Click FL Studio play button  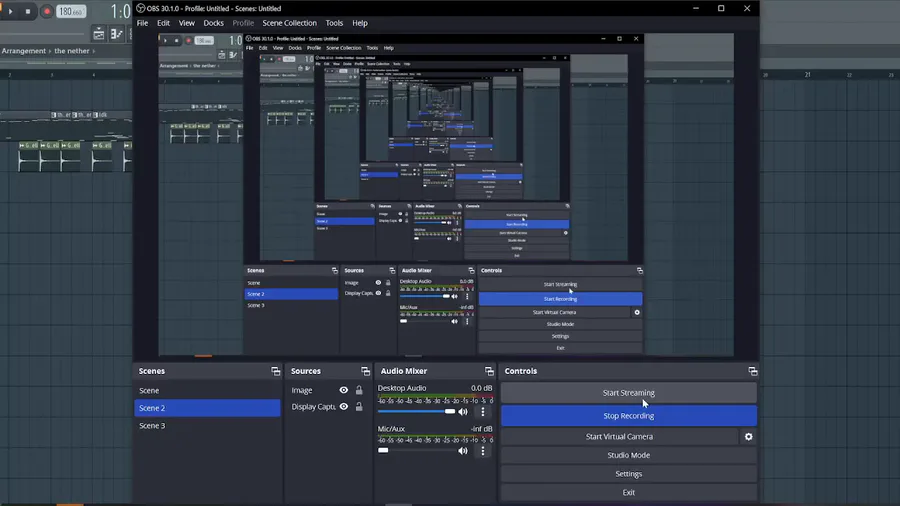tap(10, 11)
